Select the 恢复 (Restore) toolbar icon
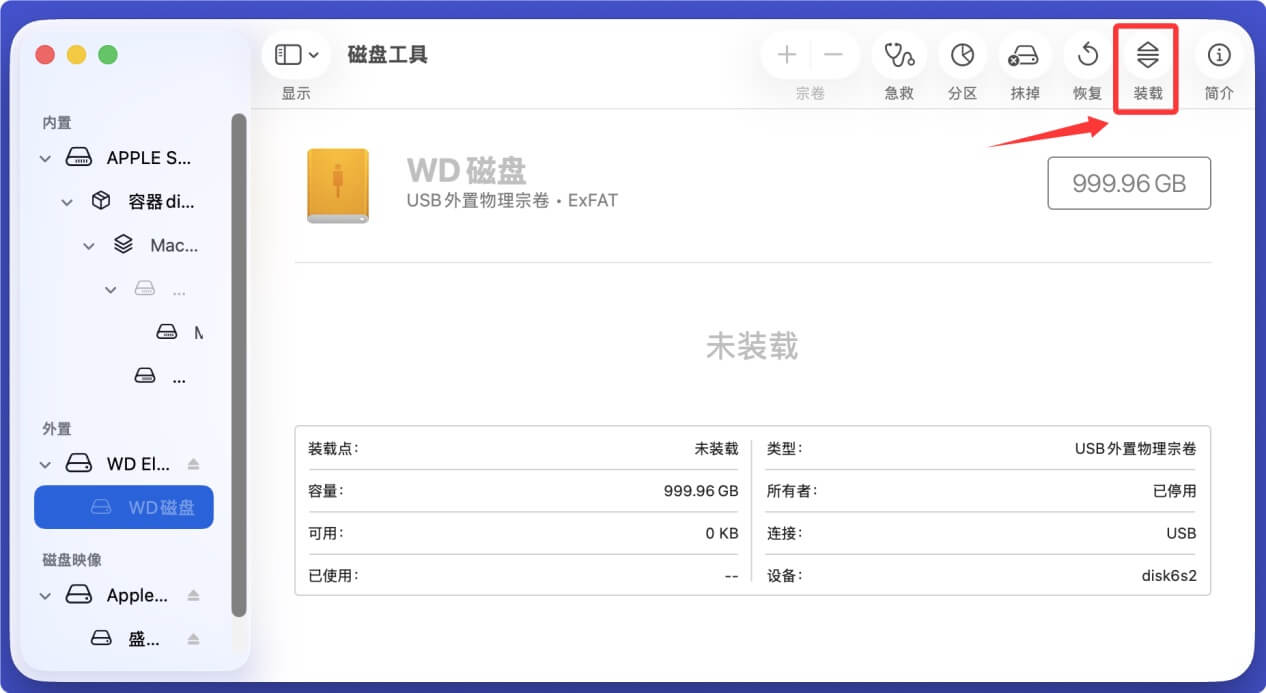The image size is (1266, 693). [1086, 55]
